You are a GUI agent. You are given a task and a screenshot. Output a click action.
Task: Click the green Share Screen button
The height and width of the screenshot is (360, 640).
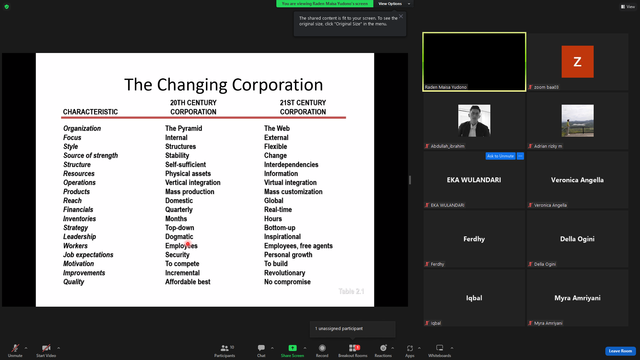[x=292, y=350]
